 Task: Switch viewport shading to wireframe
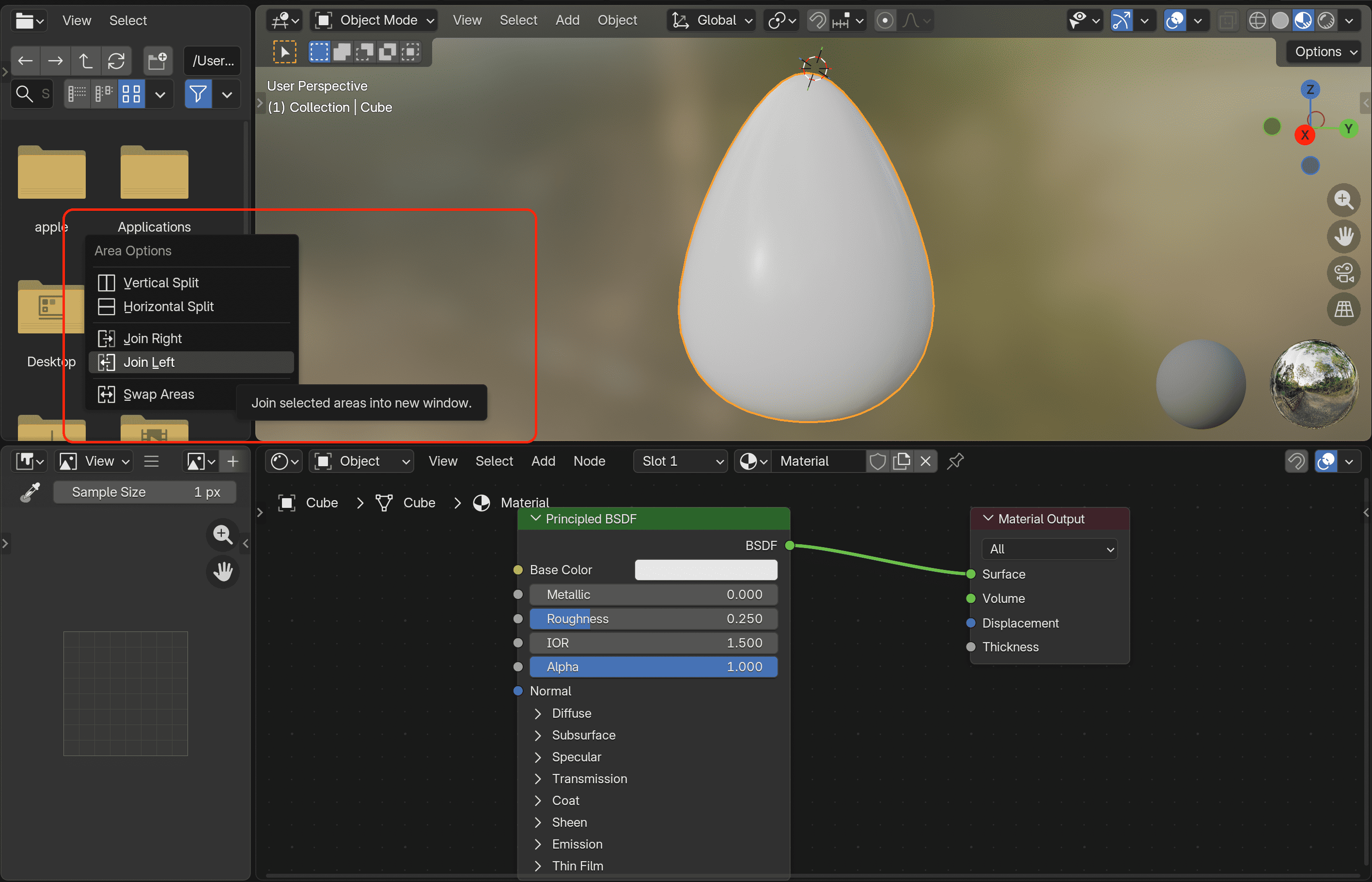tap(1257, 21)
